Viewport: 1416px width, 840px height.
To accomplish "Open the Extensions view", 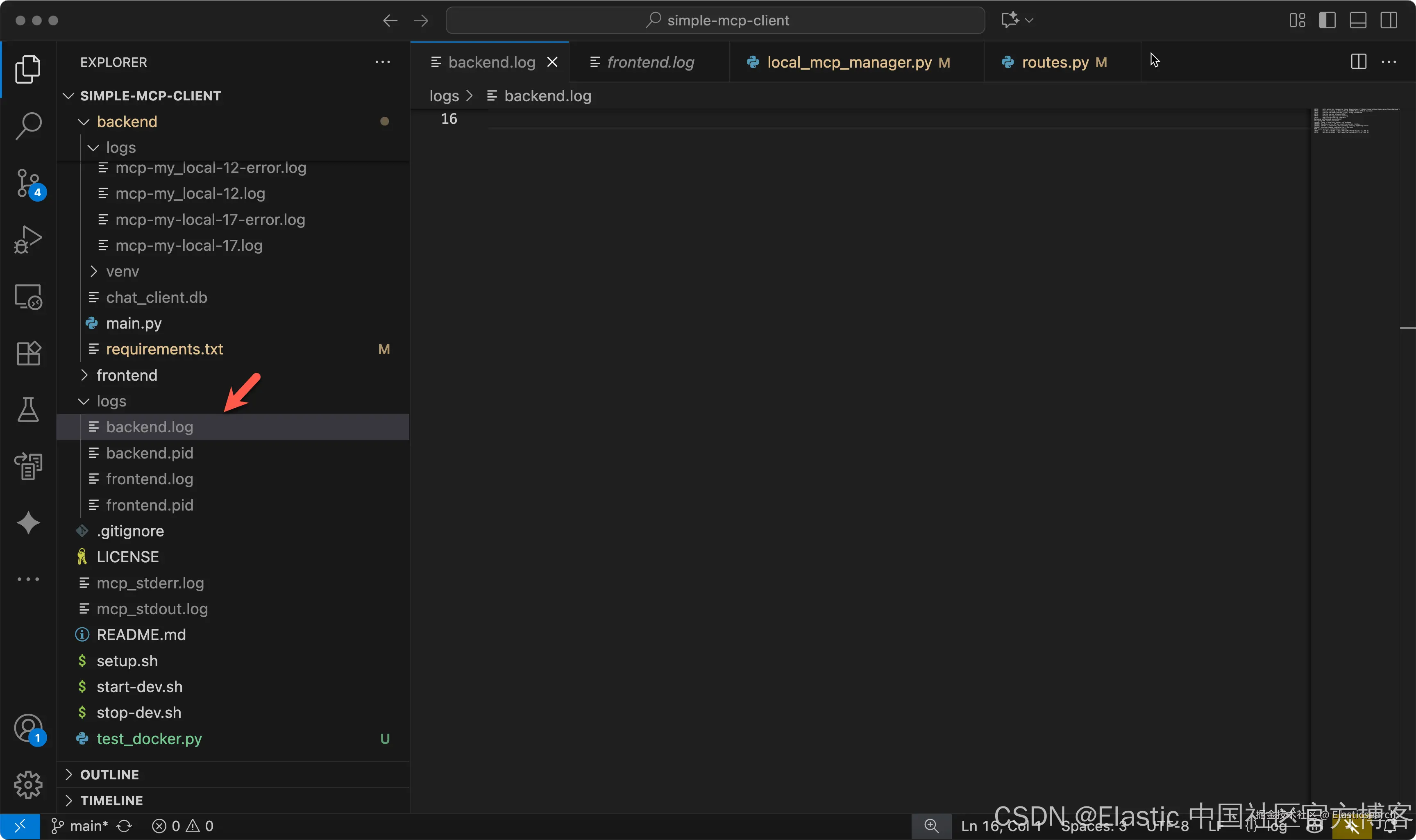I will coord(28,354).
